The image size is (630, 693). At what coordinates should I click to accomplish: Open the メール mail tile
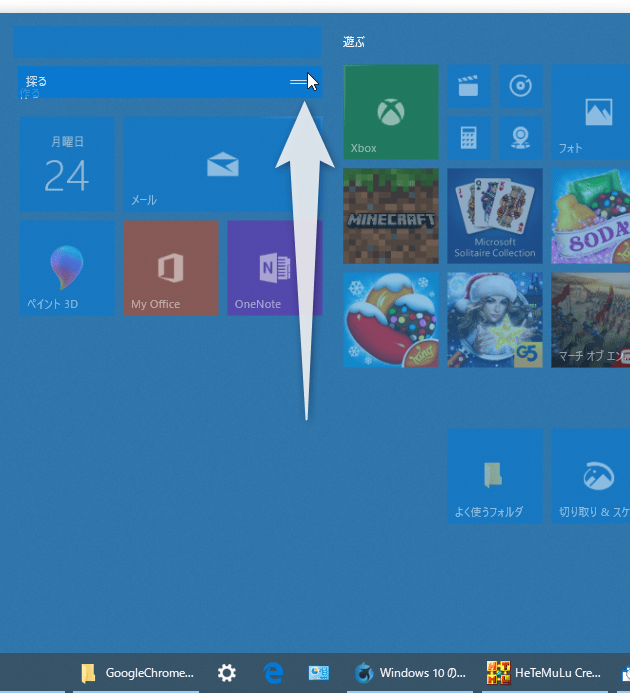223,164
